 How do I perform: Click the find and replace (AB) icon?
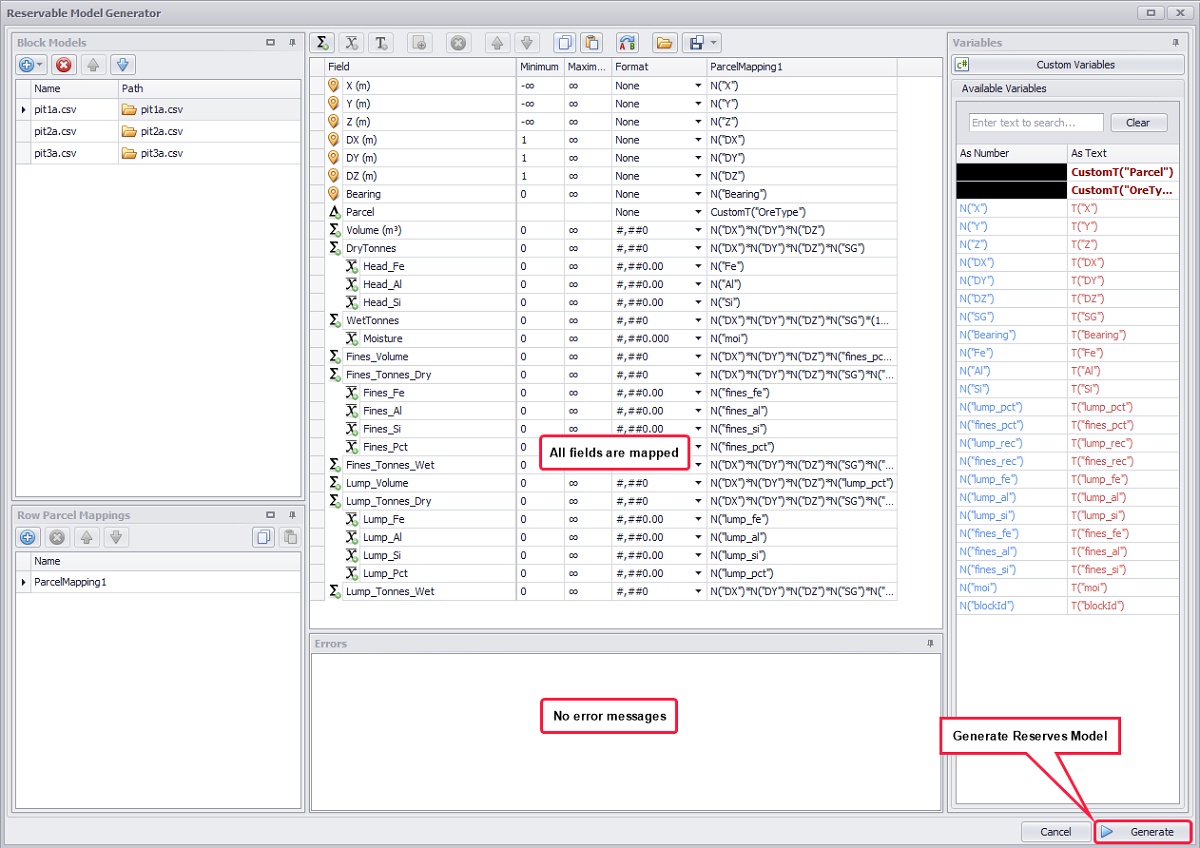627,43
